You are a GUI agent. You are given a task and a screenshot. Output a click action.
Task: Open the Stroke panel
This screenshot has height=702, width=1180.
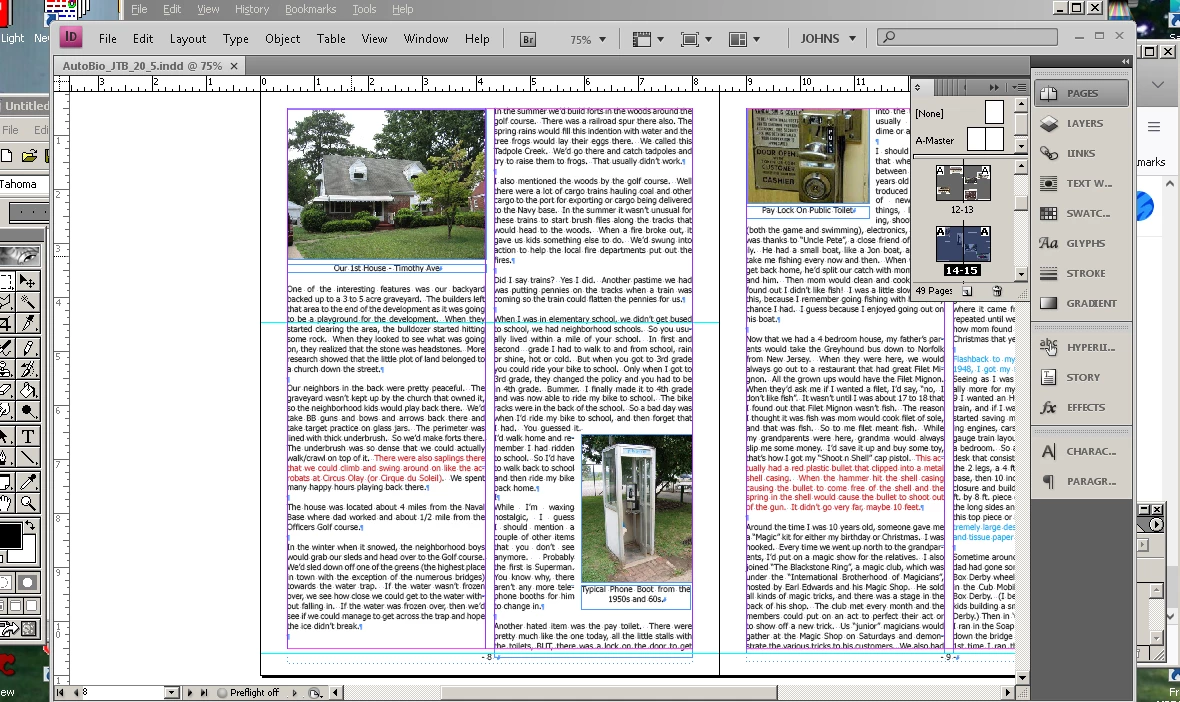[1081, 274]
